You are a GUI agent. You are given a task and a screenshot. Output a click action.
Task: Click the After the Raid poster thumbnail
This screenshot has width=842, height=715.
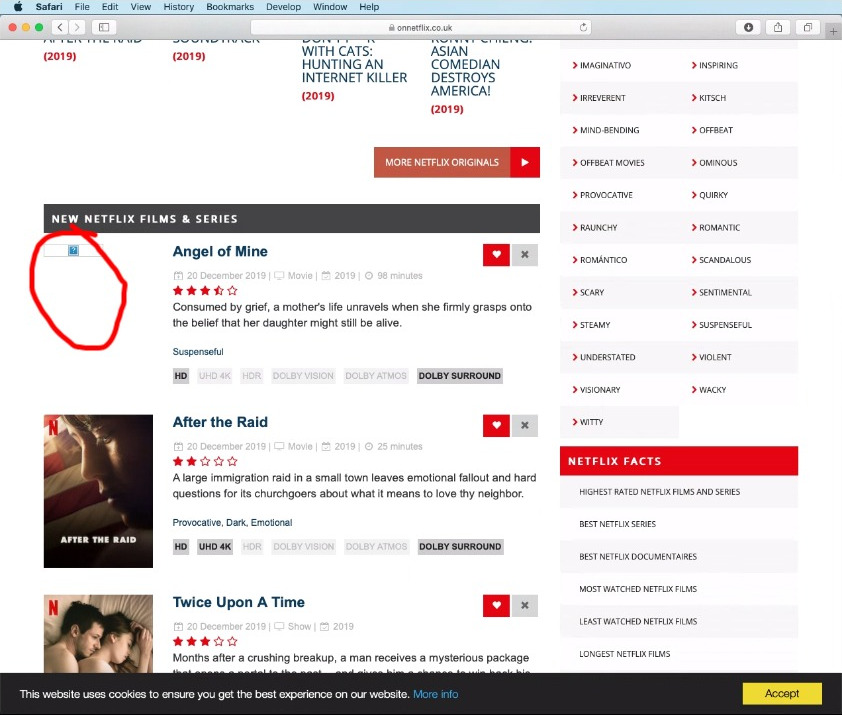[98, 491]
